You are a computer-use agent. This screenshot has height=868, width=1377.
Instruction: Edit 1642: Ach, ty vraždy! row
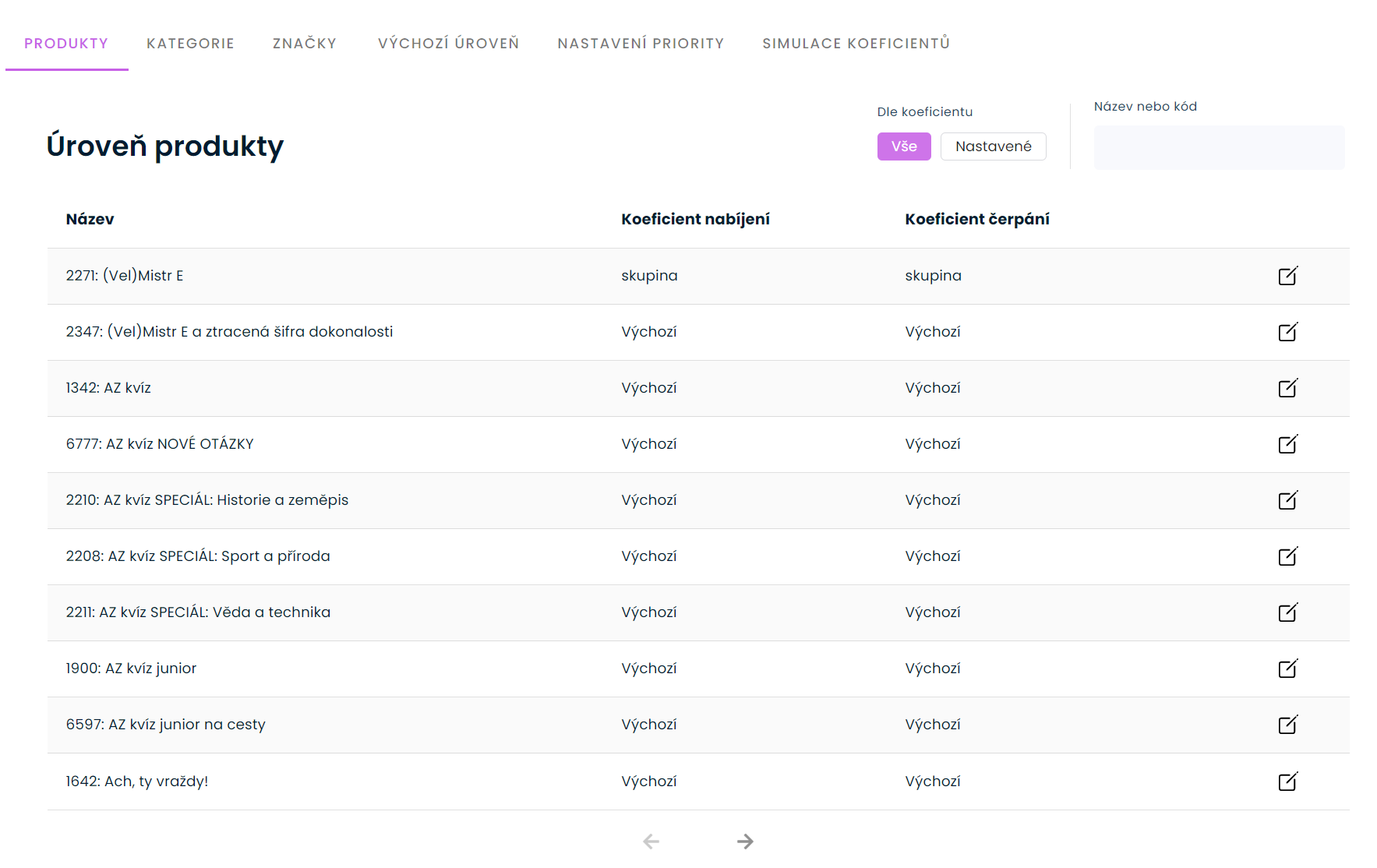tap(1287, 782)
